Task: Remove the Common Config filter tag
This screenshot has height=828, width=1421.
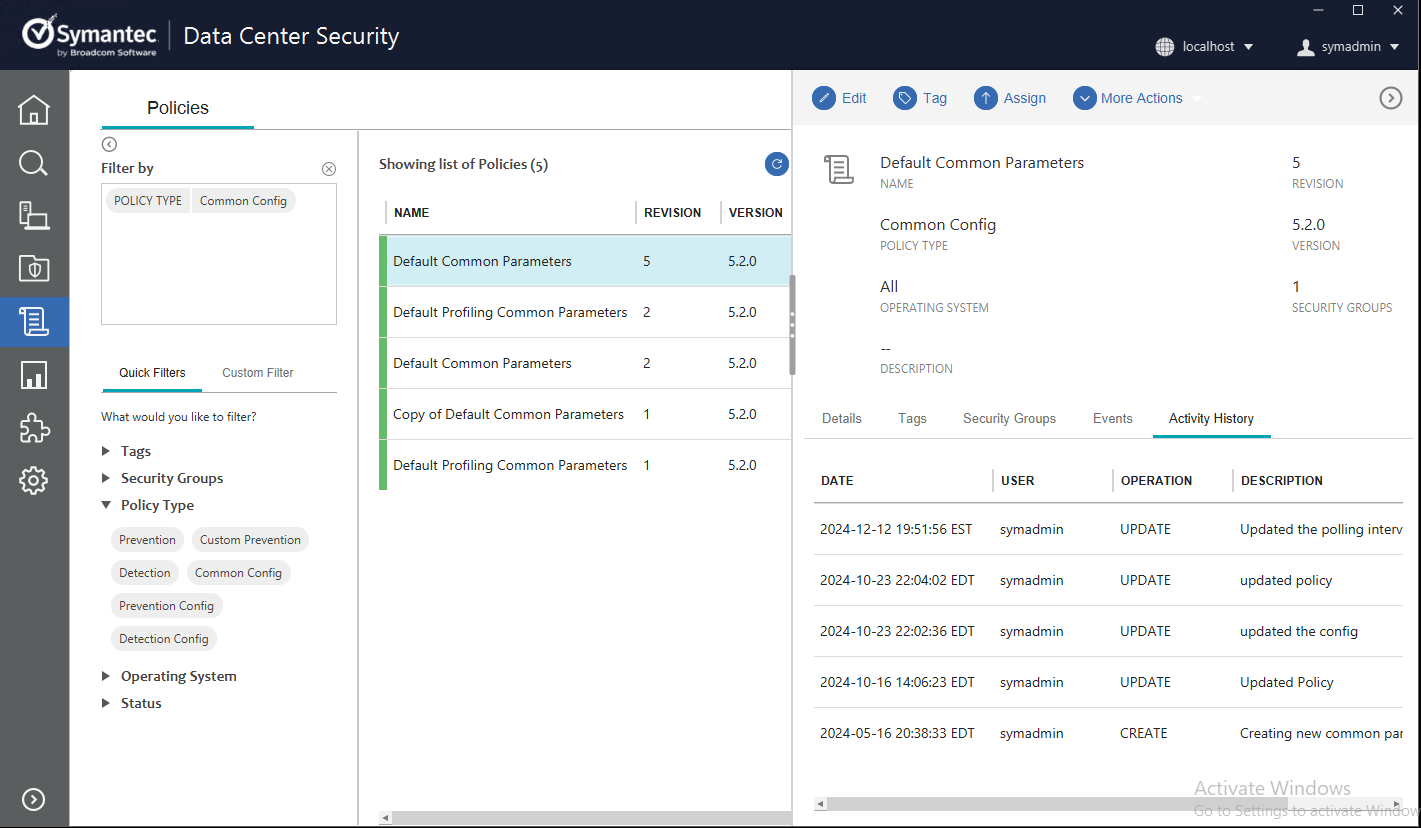Action: tap(243, 200)
